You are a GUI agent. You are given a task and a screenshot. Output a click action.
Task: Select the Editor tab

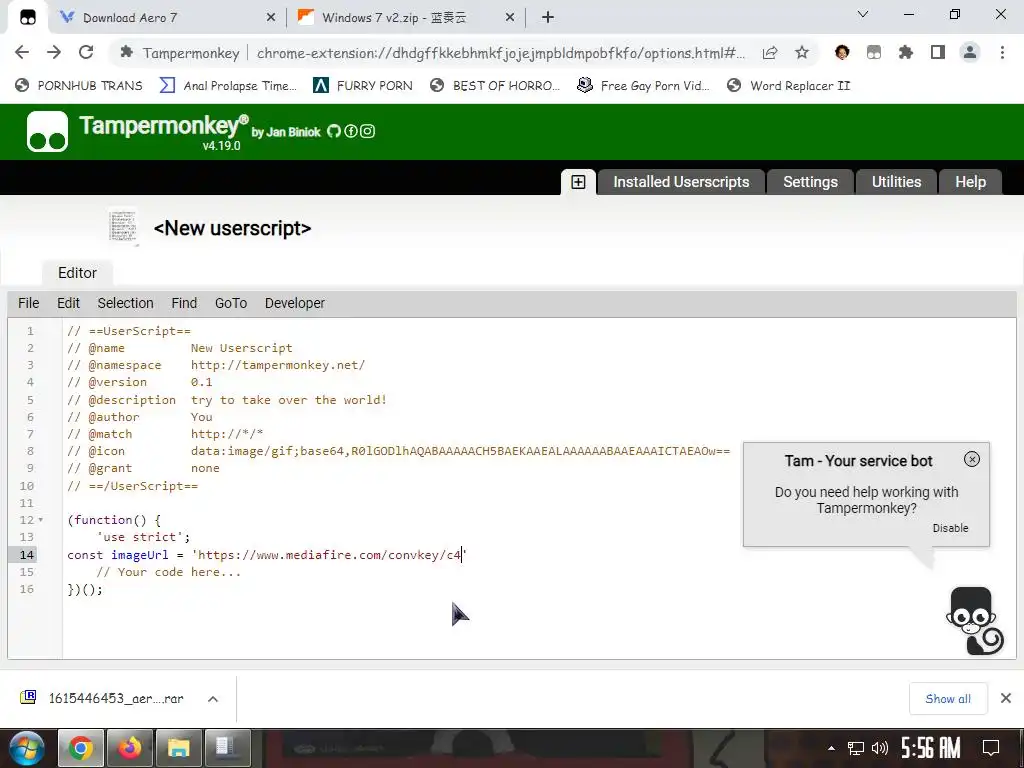pos(77,273)
